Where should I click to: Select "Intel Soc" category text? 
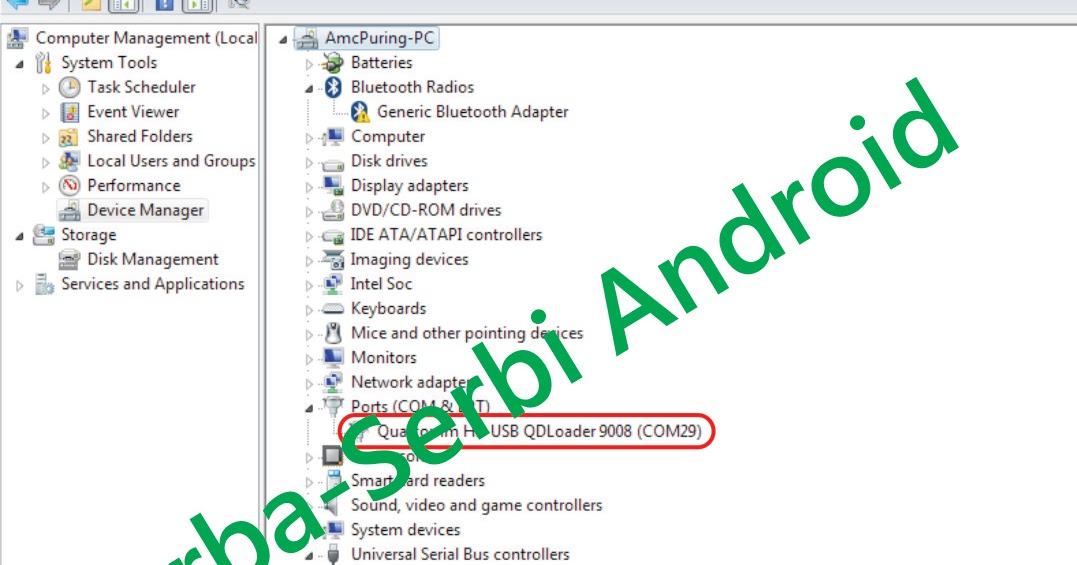381,284
